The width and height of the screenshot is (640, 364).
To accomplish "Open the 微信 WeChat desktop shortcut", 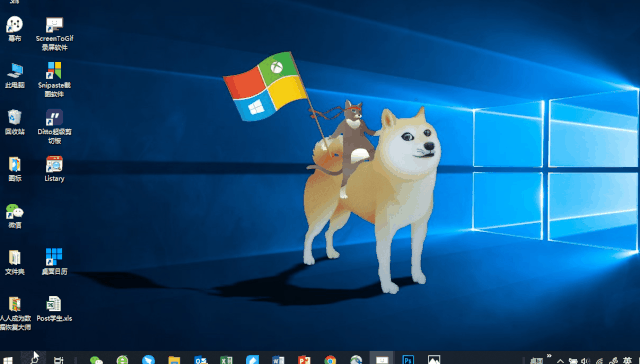I will (15, 216).
